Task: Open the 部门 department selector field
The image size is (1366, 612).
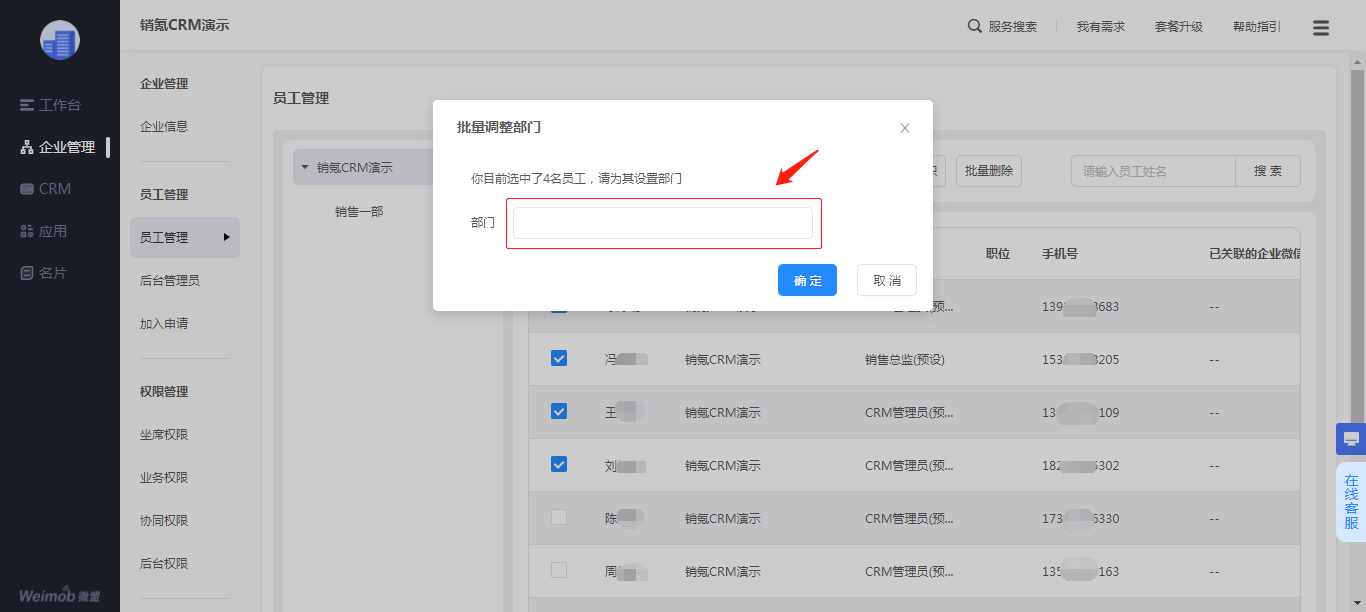Action: [663, 223]
